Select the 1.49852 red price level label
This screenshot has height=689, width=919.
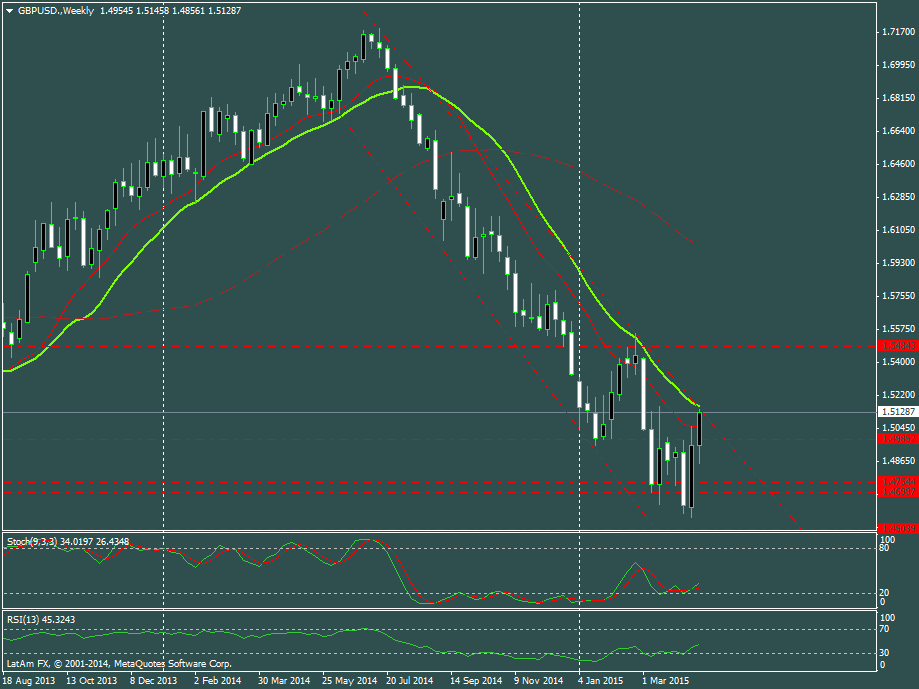pos(897,438)
